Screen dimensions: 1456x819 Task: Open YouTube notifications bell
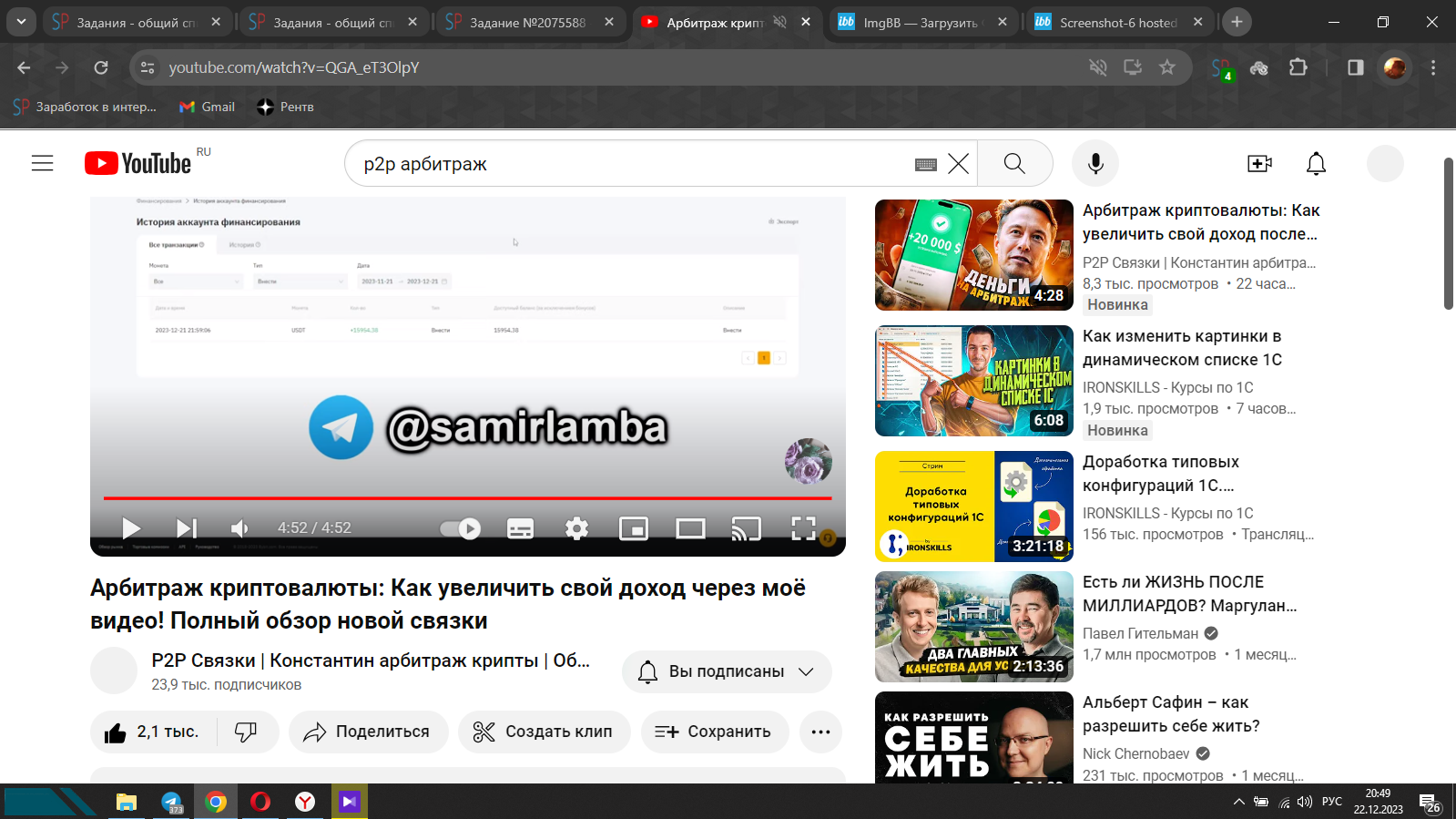point(1316,163)
